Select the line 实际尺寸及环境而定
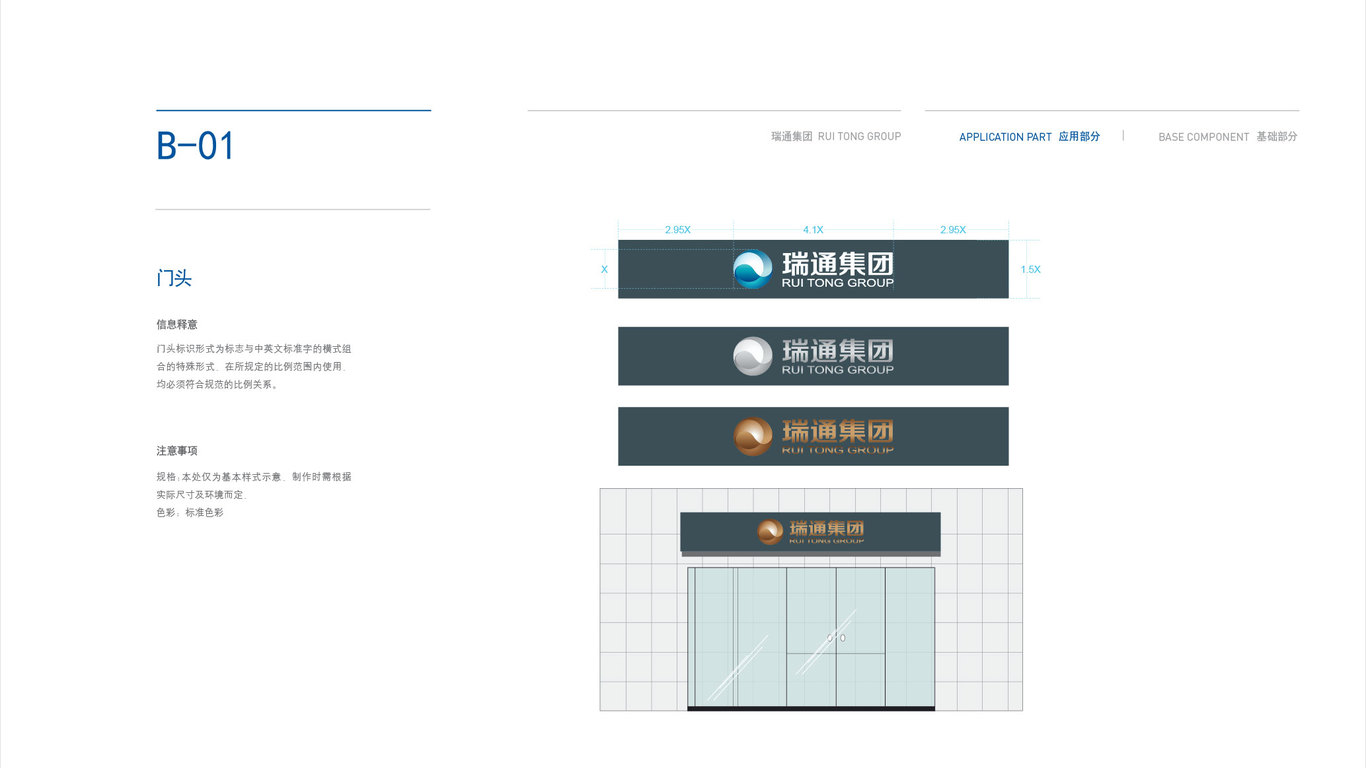Viewport: 1366px width, 768px height. [200, 495]
